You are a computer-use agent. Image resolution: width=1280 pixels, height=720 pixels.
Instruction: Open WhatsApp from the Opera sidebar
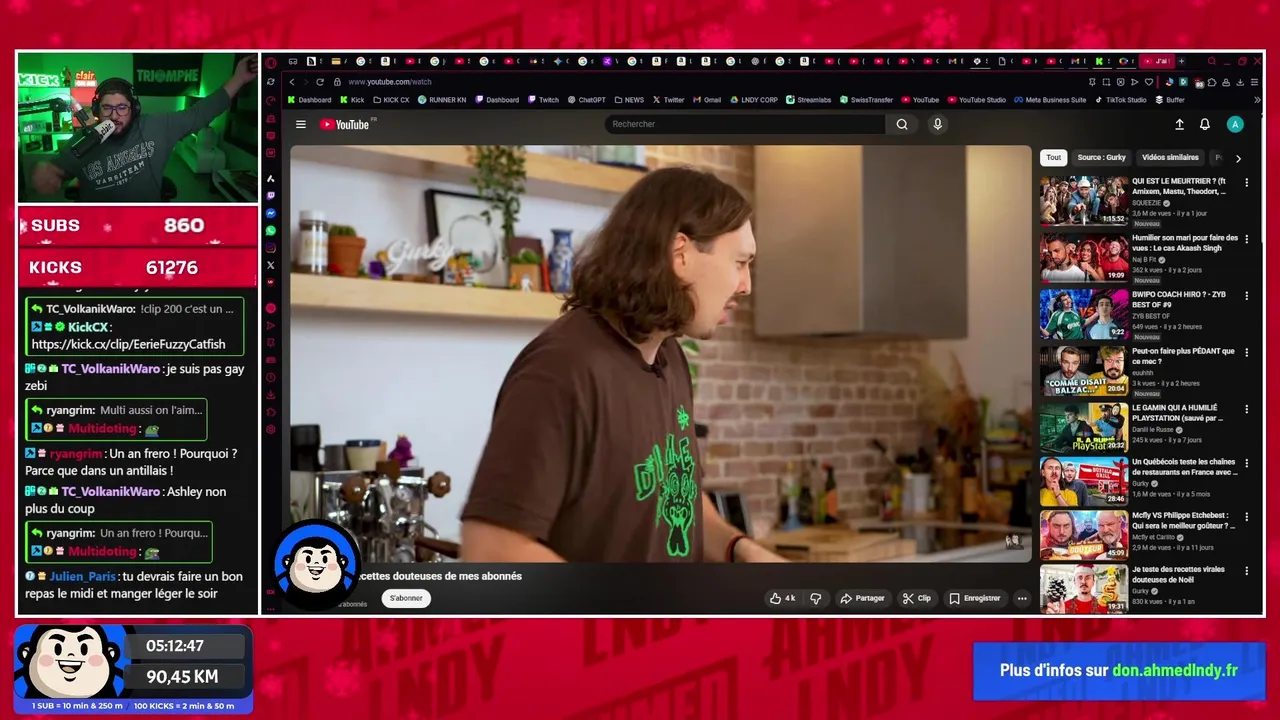point(271,230)
